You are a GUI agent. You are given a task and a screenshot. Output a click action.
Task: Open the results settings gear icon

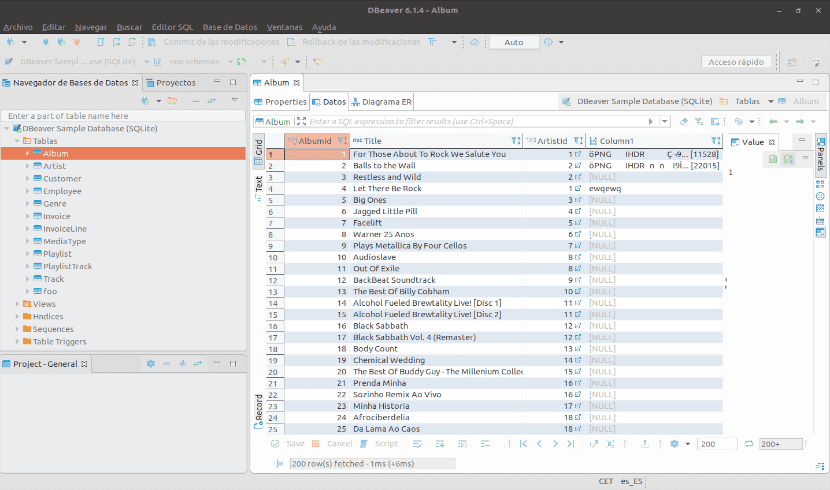(x=674, y=444)
